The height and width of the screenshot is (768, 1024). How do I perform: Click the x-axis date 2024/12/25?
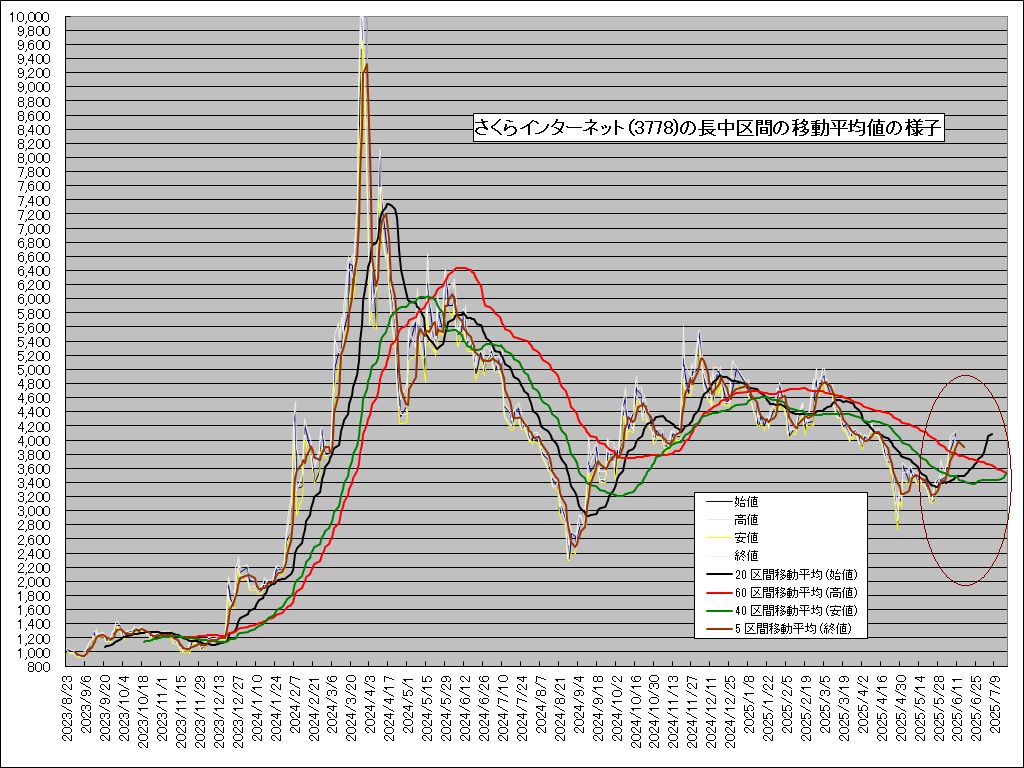click(730, 712)
